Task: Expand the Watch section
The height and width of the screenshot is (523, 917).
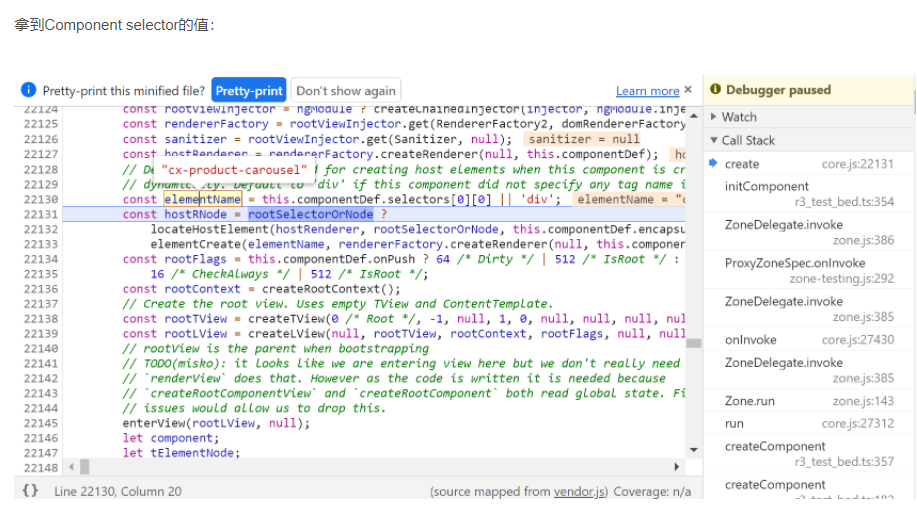Action: [x=739, y=116]
